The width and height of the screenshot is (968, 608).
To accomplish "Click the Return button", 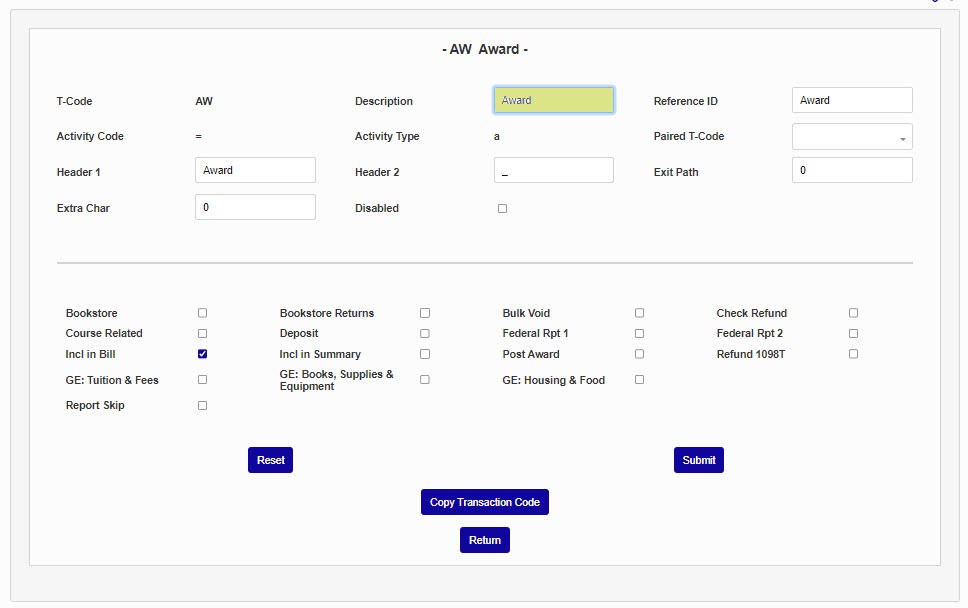I will tap(485, 540).
